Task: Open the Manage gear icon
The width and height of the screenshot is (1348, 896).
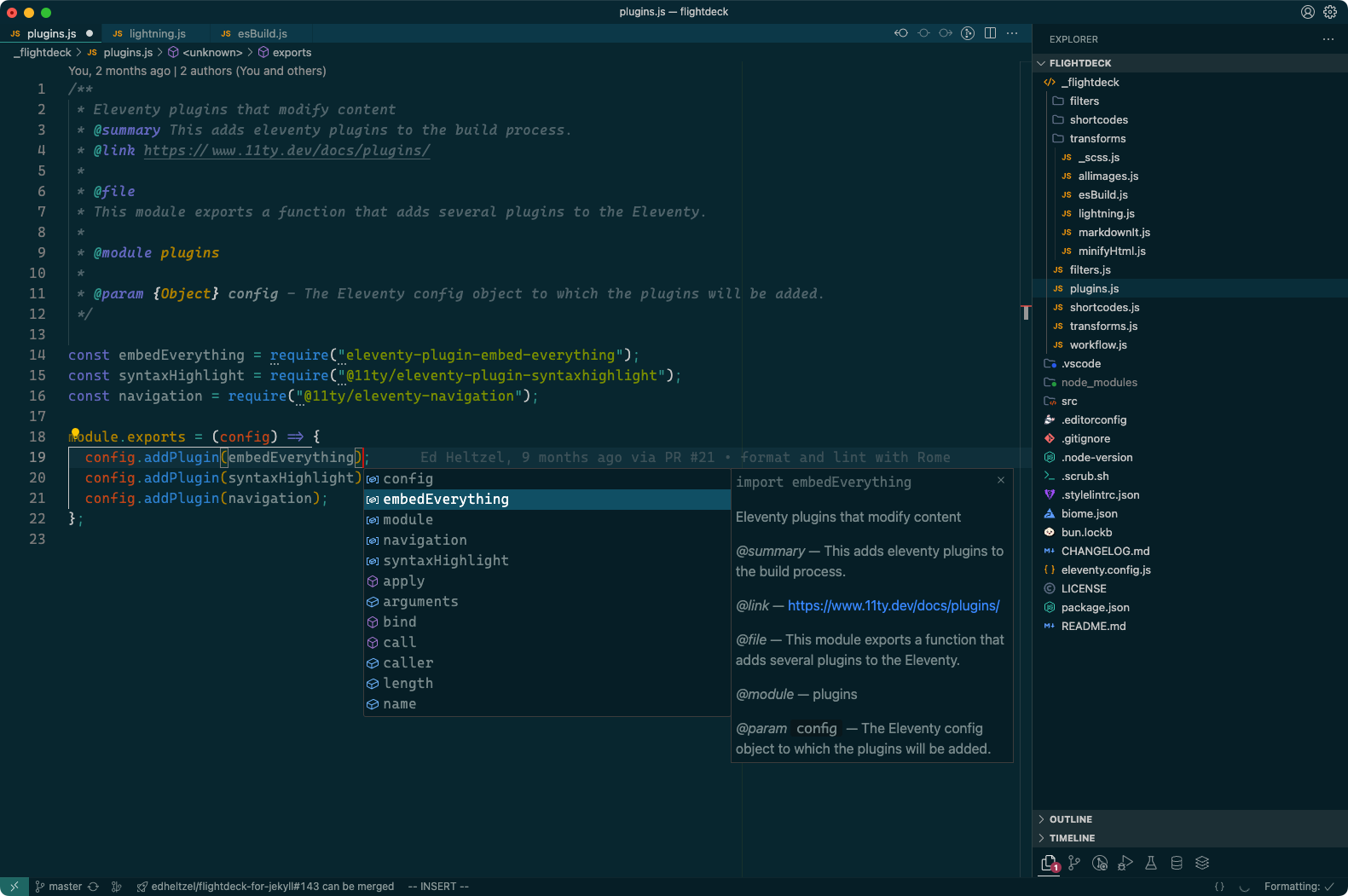Action: [1330, 12]
